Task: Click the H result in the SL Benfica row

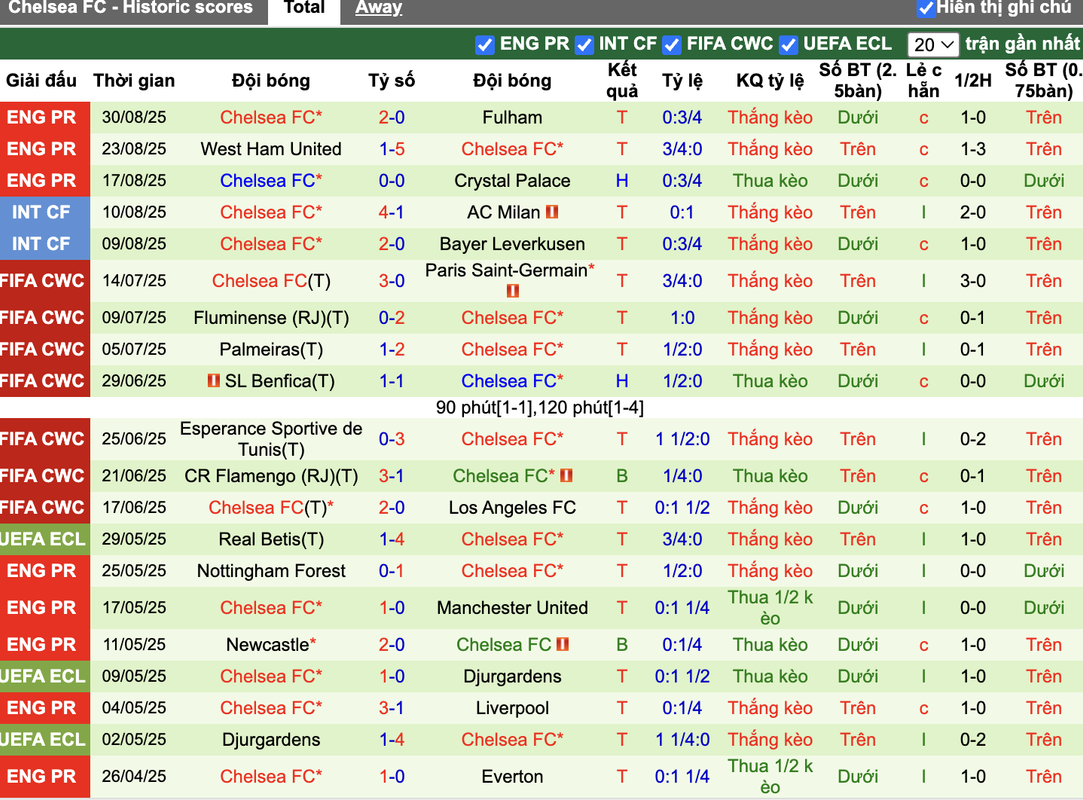Action: point(622,381)
